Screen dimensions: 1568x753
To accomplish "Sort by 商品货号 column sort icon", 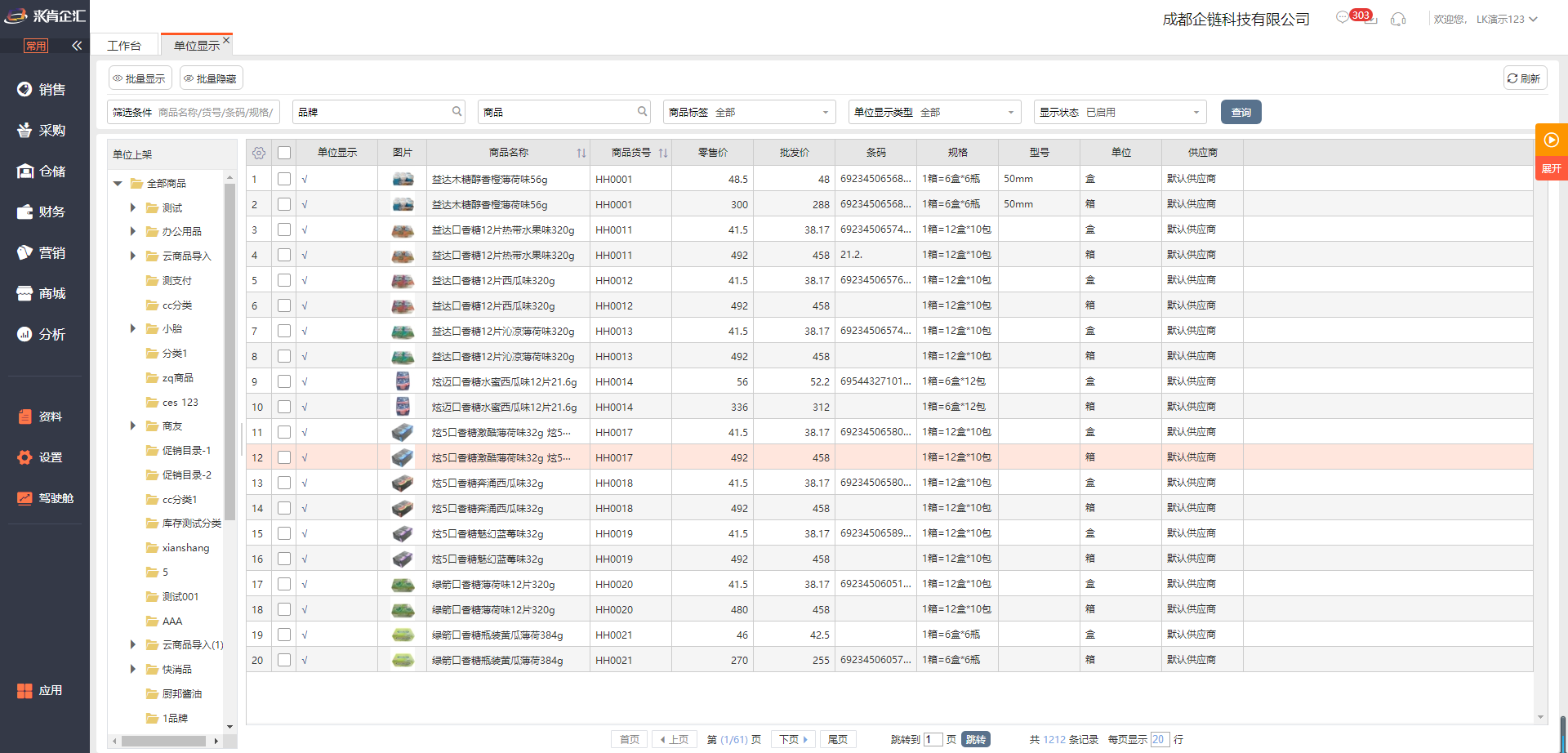I will click(x=663, y=153).
